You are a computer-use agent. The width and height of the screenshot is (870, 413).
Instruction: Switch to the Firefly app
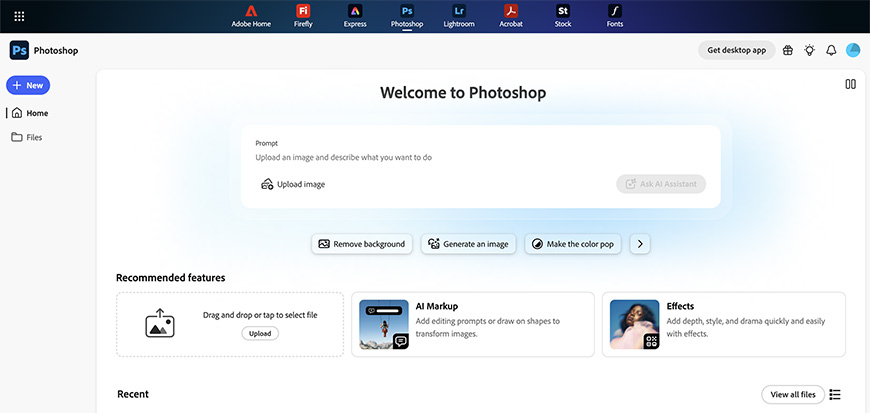(303, 16)
